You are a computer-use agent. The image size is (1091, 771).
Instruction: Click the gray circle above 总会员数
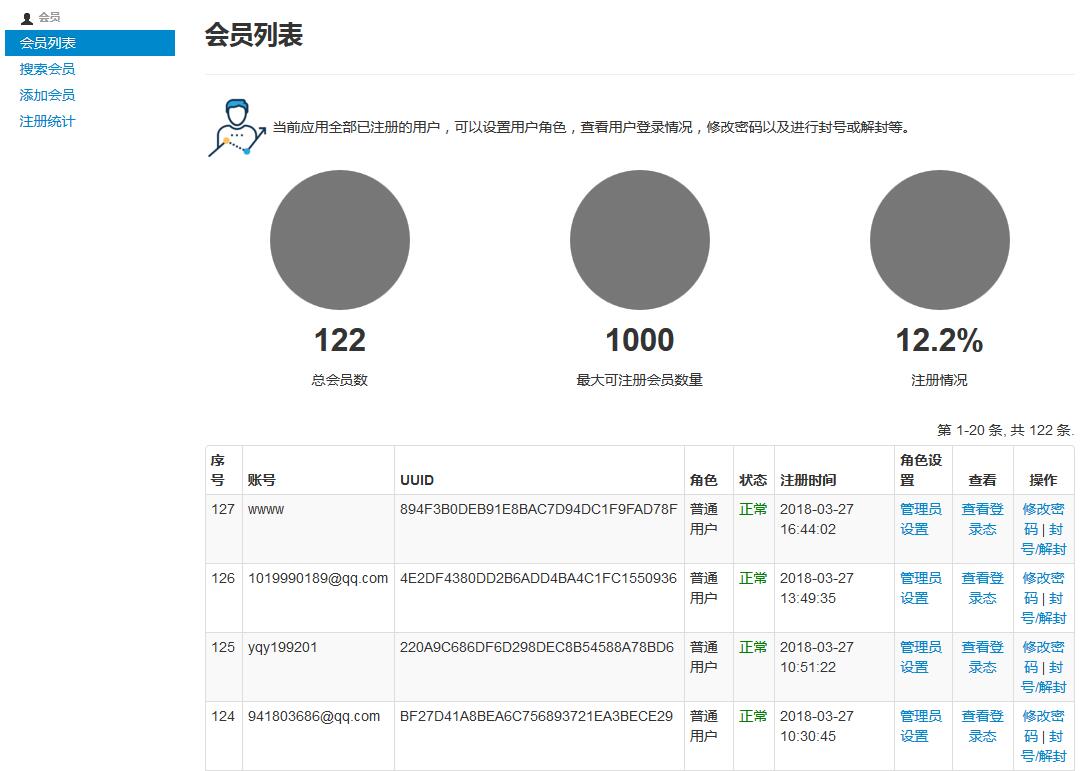coord(340,240)
